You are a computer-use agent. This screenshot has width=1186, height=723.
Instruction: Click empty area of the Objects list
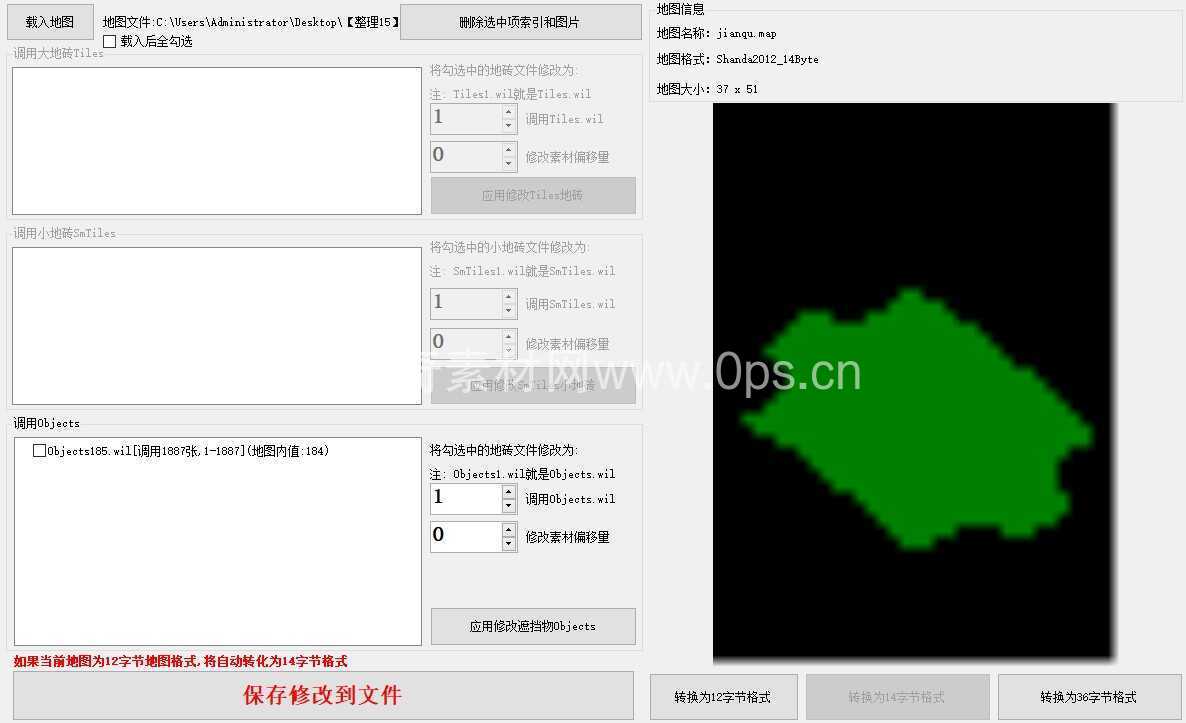217,560
